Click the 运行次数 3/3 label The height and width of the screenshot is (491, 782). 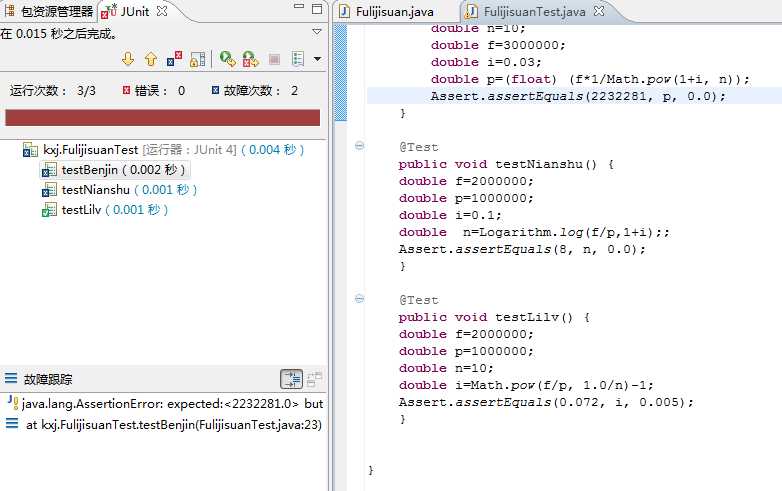53,91
